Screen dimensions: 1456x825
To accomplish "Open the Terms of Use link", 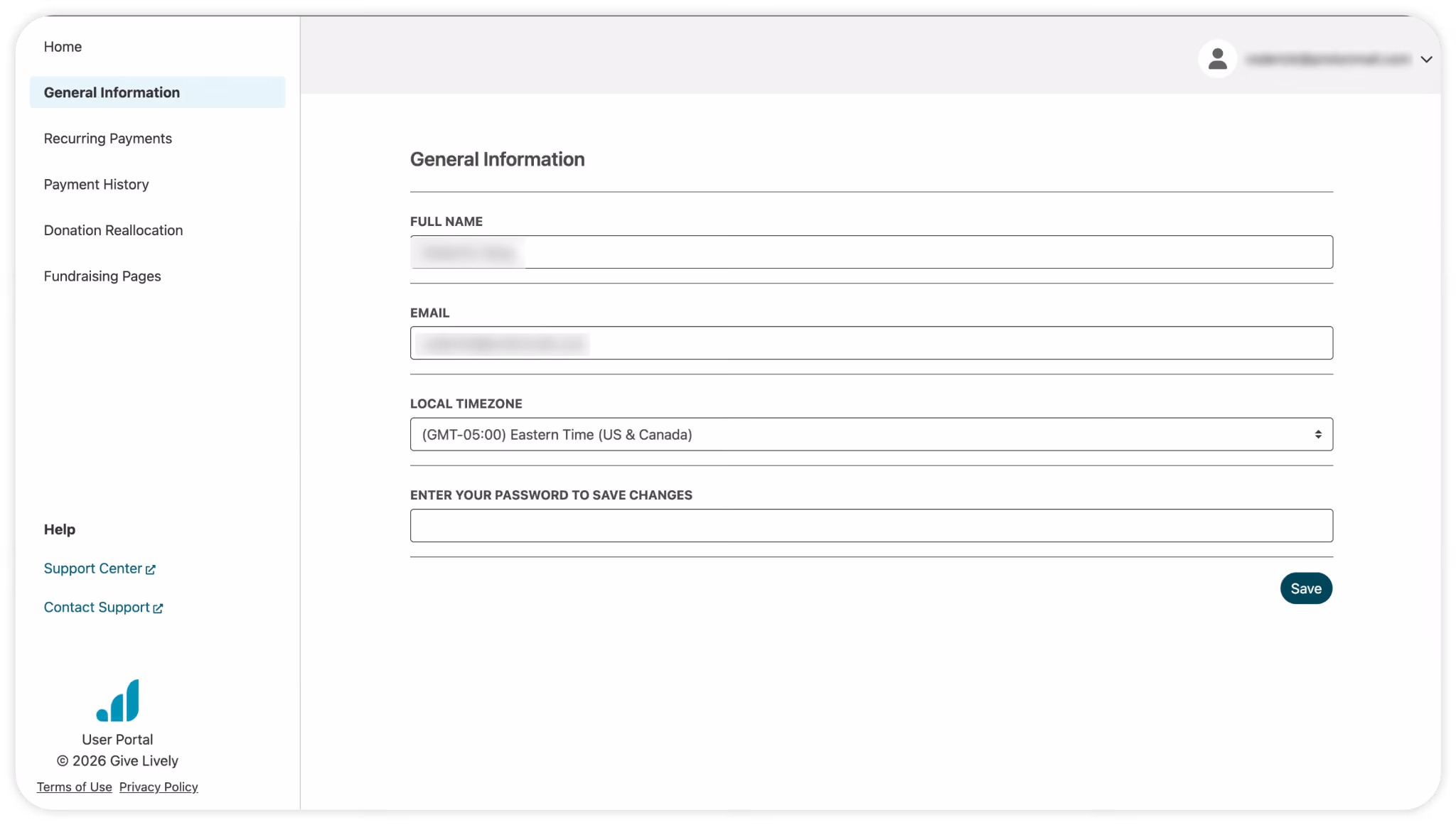I will click(75, 787).
